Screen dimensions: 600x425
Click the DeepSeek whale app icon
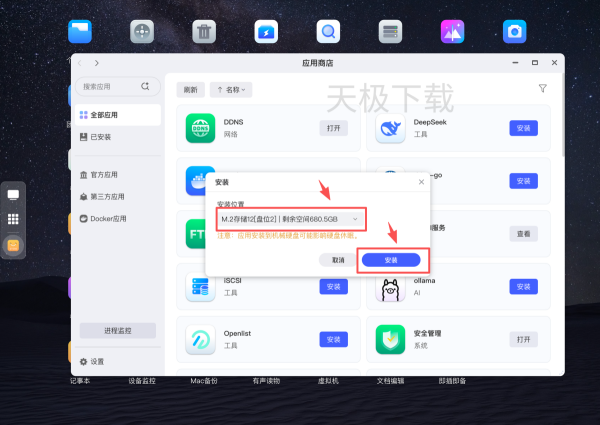click(x=390, y=128)
